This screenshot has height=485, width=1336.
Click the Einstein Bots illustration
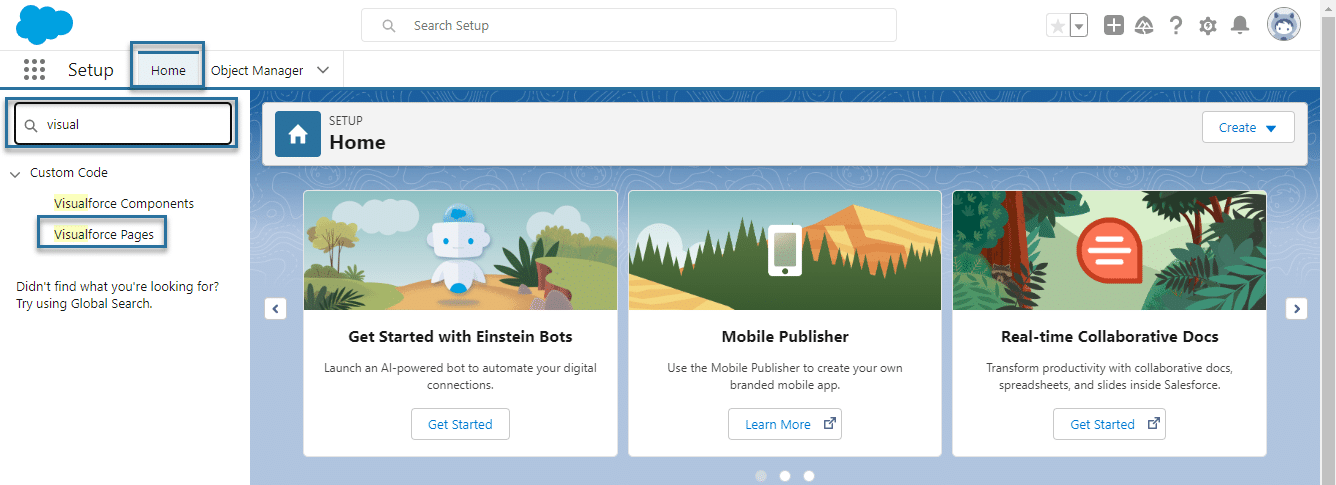461,250
